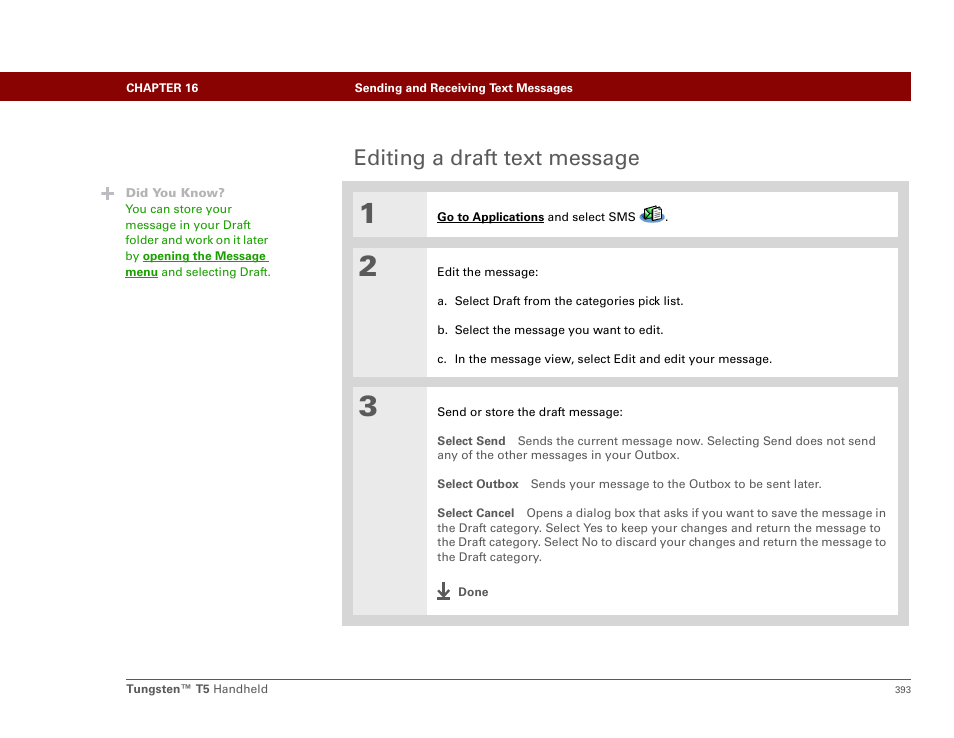Open the Go to Applications link
The height and width of the screenshot is (738, 954).
(490, 217)
